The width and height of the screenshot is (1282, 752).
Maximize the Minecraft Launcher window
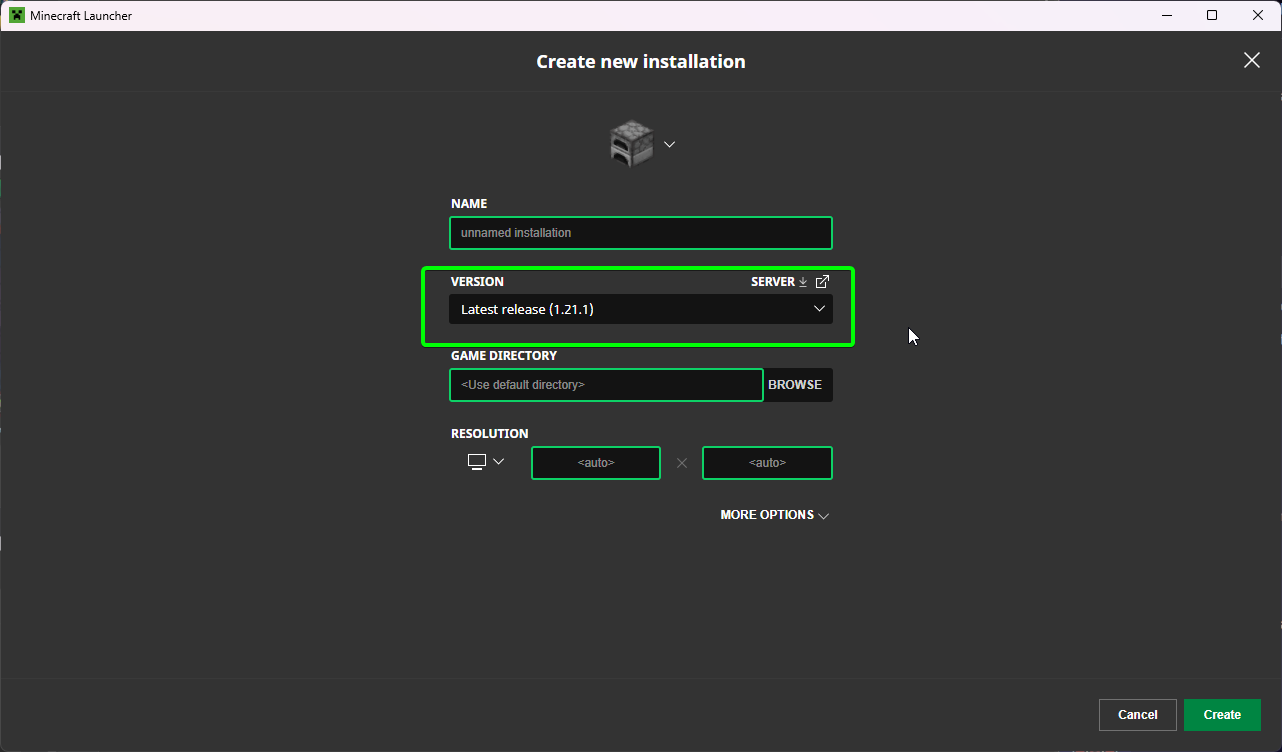point(1212,15)
